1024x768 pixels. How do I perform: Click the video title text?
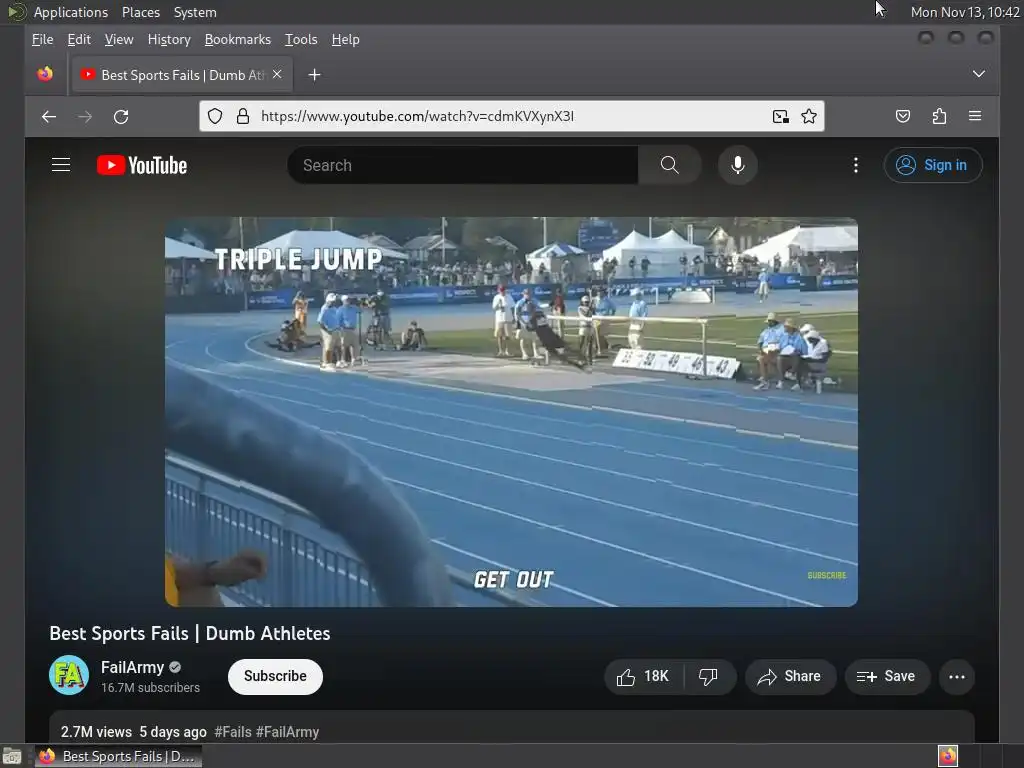[x=190, y=633]
